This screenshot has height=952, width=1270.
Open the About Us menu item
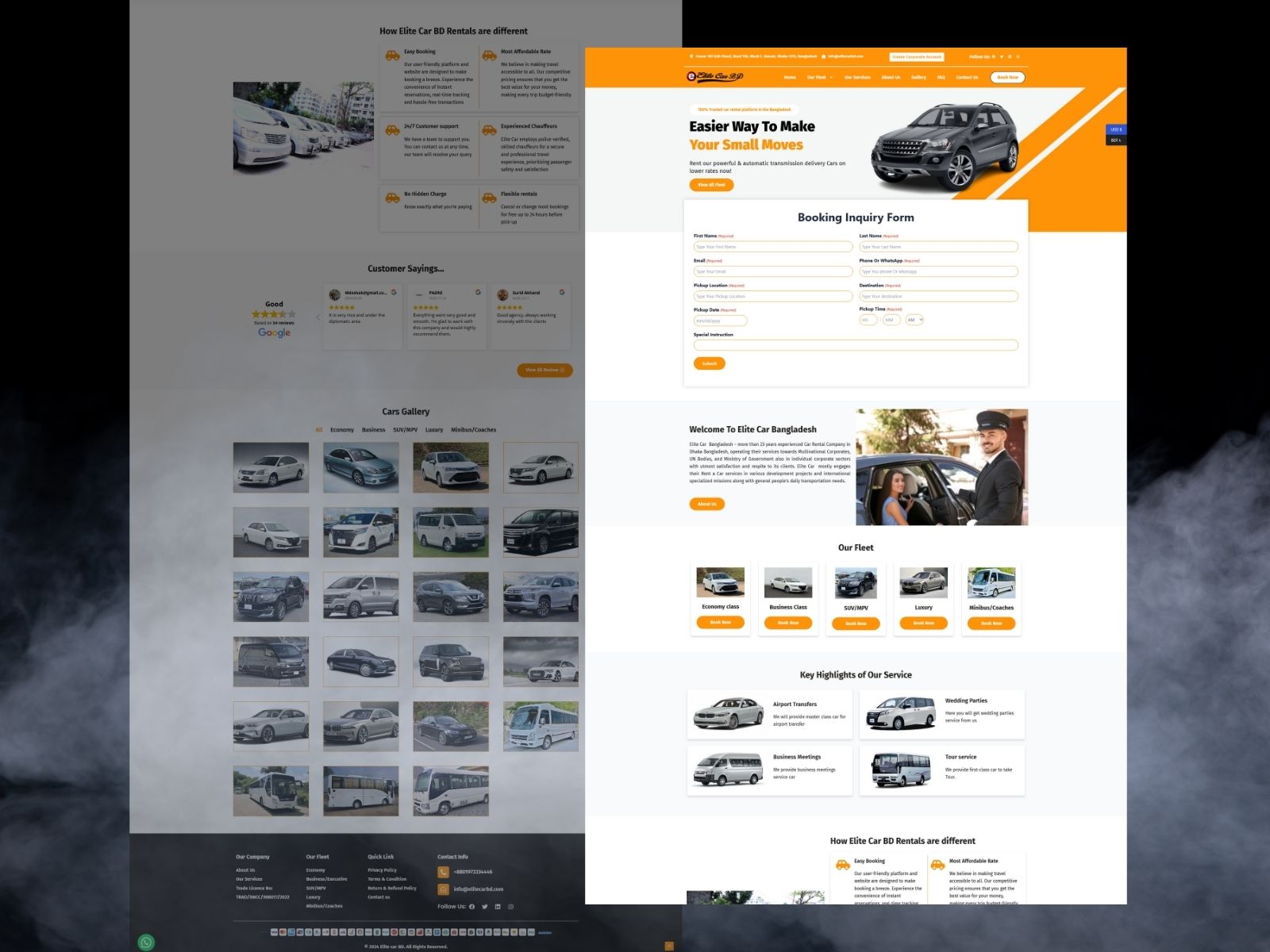(891, 78)
